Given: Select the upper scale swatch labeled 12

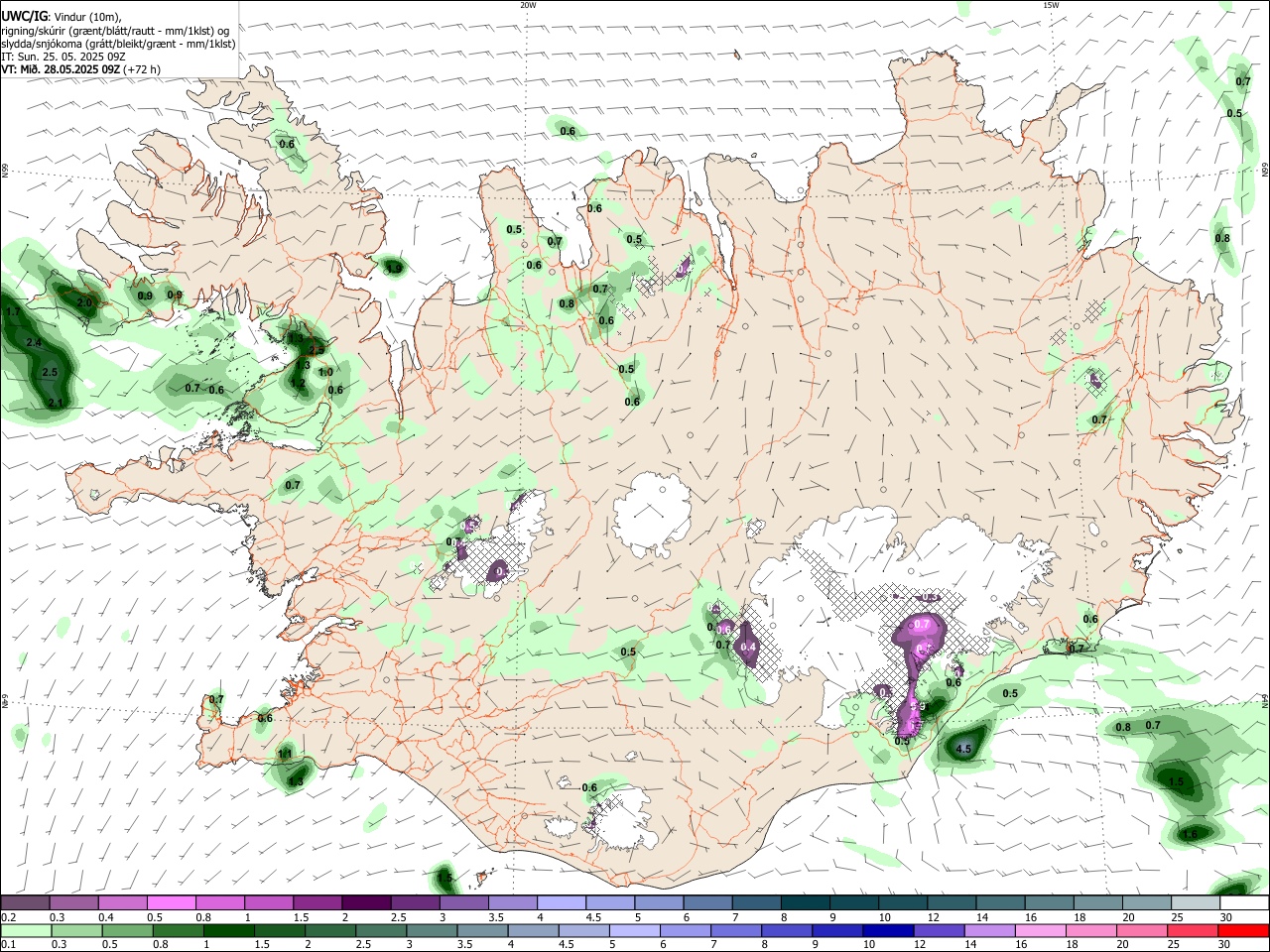Looking at the screenshot, I should pyautogui.click(x=952, y=902).
